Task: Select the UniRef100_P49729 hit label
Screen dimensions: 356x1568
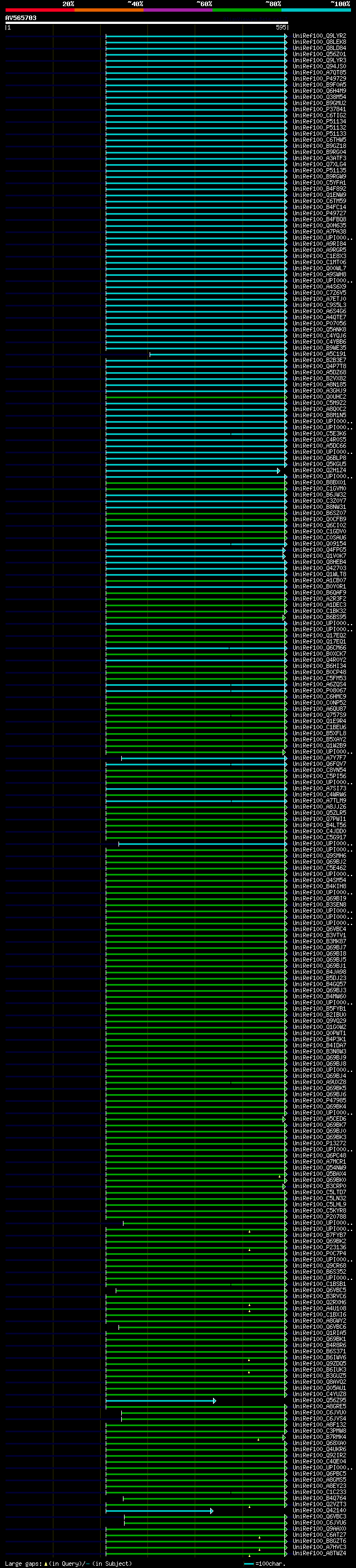Action: (319, 78)
